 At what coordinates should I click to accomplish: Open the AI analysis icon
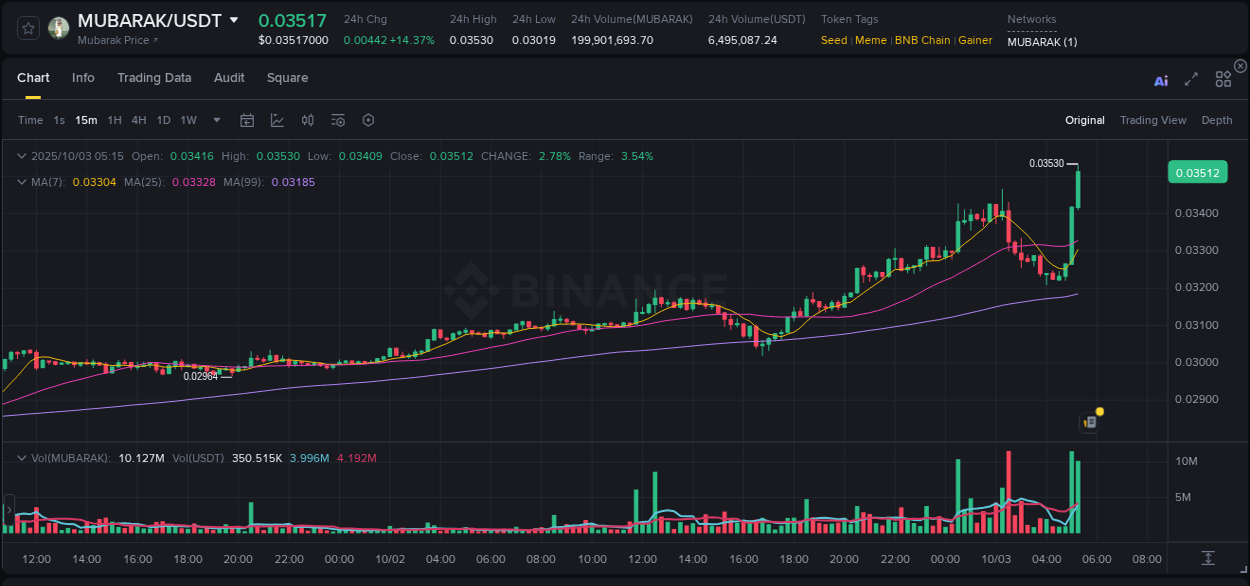pos(1161,79)
